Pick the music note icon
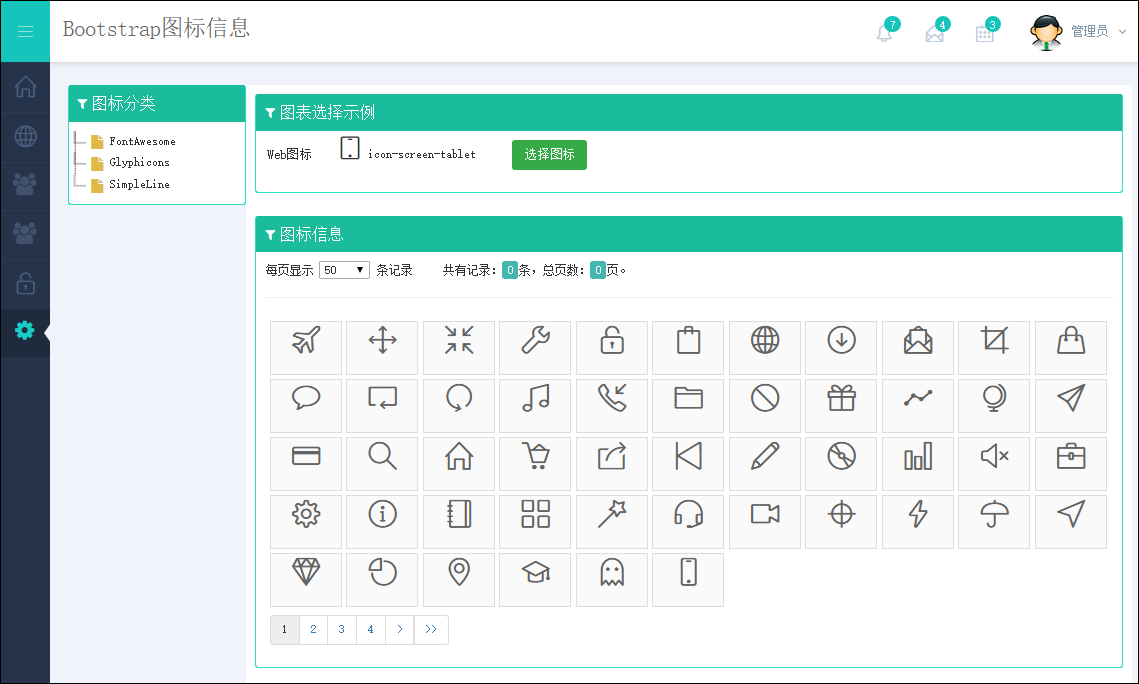The width and height of the screenshot is (1139, 684). tap(535, 400)
